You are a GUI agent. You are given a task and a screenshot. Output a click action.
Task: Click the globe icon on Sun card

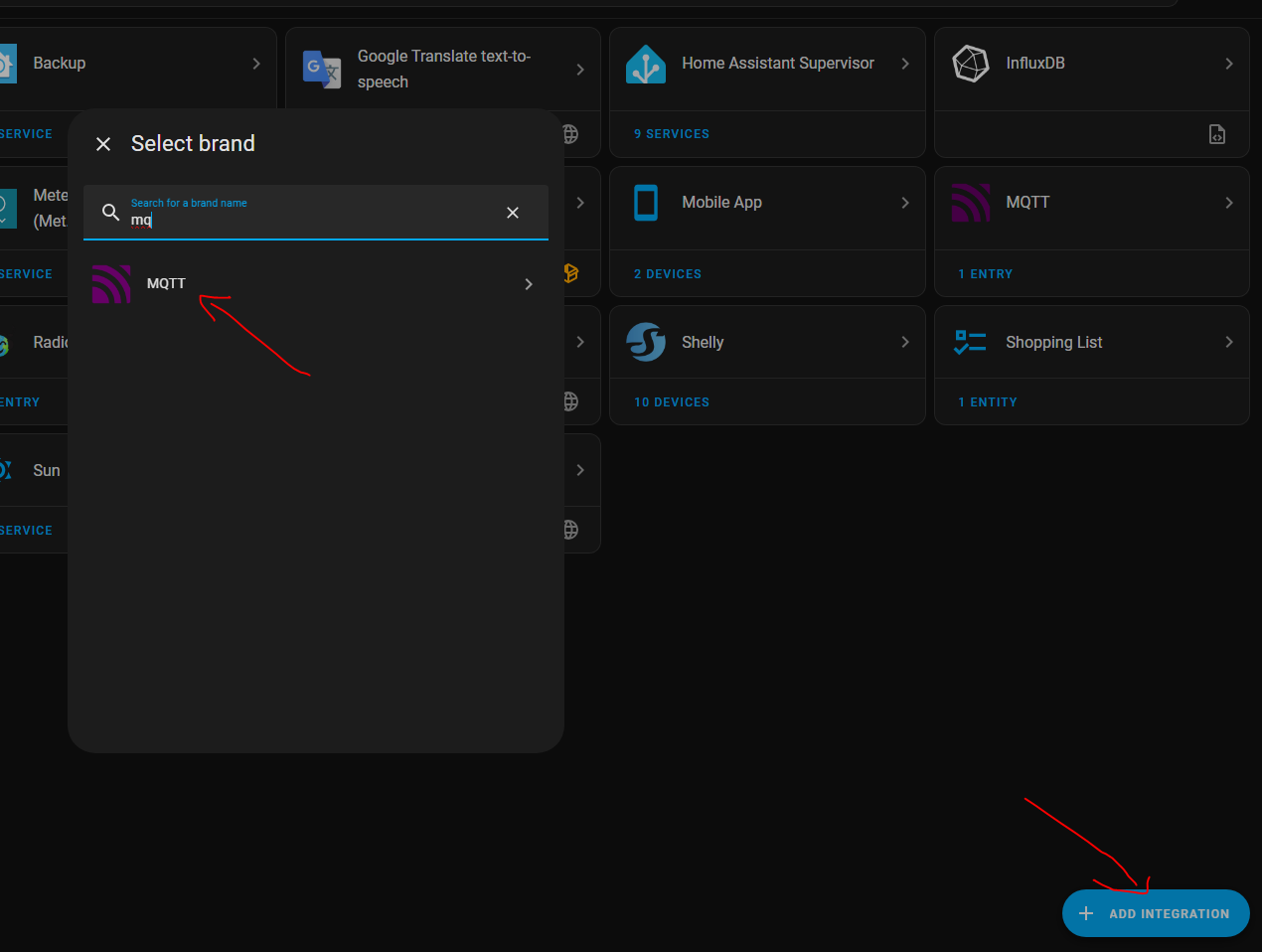[x=571, y=531]
